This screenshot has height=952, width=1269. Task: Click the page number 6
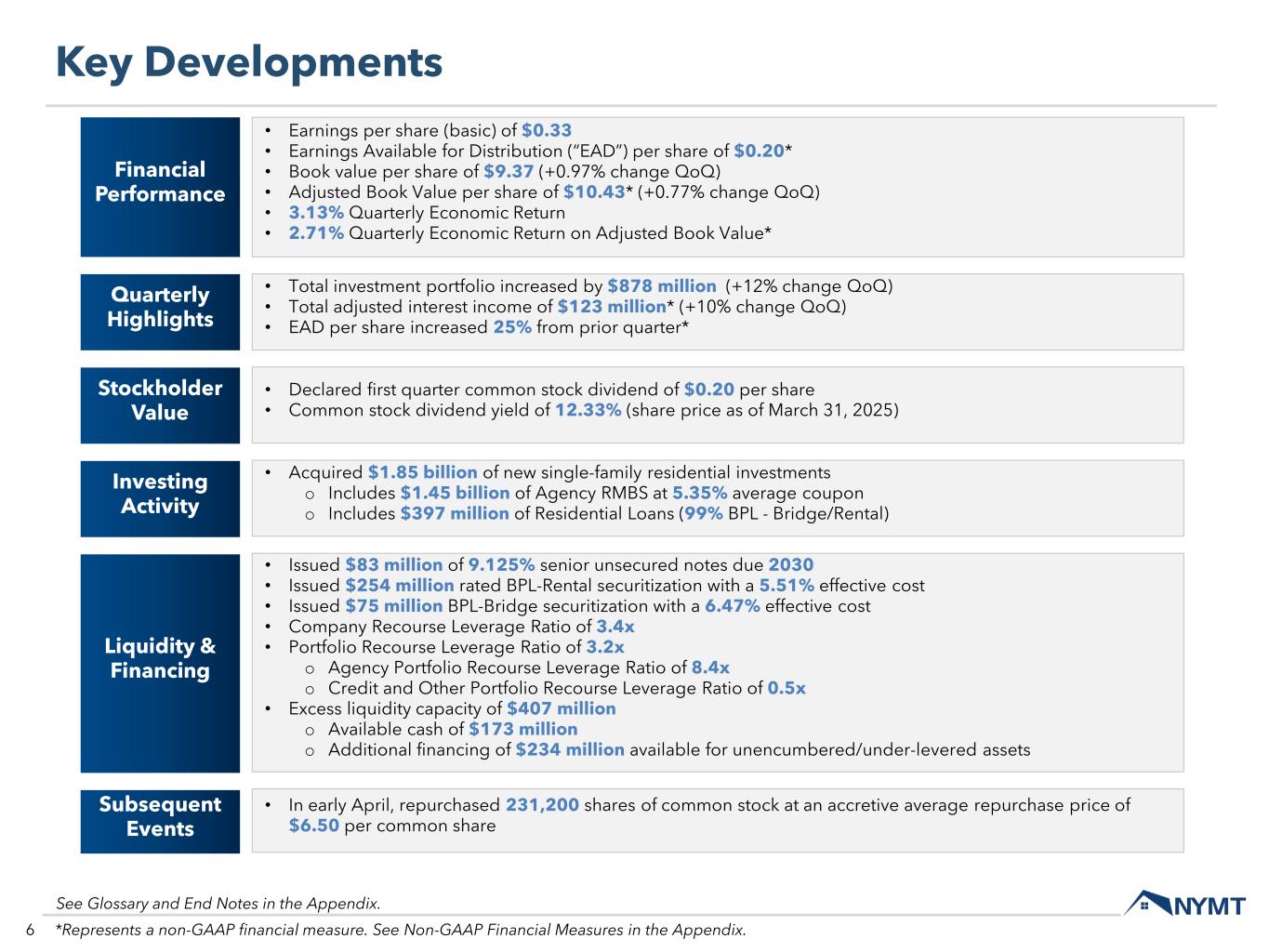pyautogui.click(x=30, y=931)
